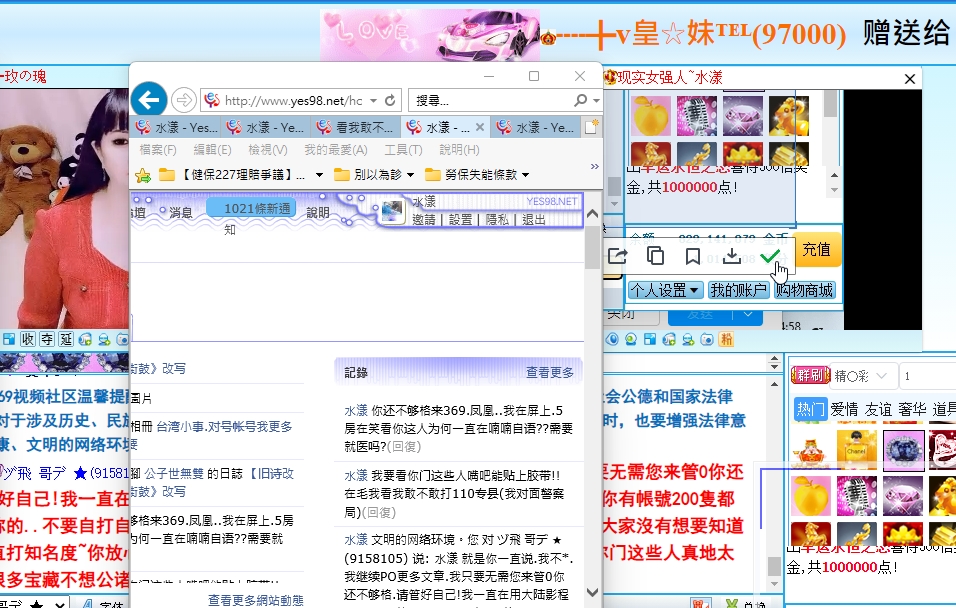Click the add-to-favorites star icon
Screen dimensions: 956x608
143,175
